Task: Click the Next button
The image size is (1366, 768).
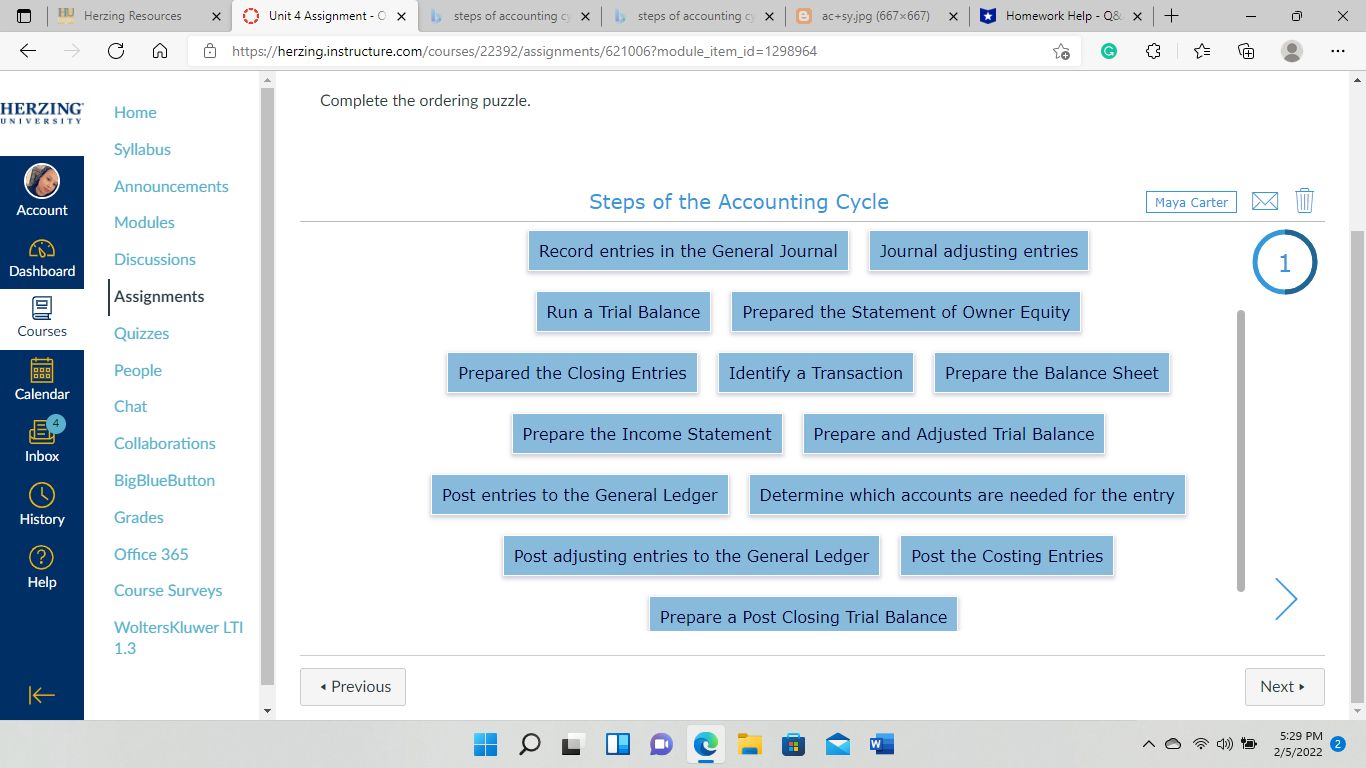Action: point(1284,687)
